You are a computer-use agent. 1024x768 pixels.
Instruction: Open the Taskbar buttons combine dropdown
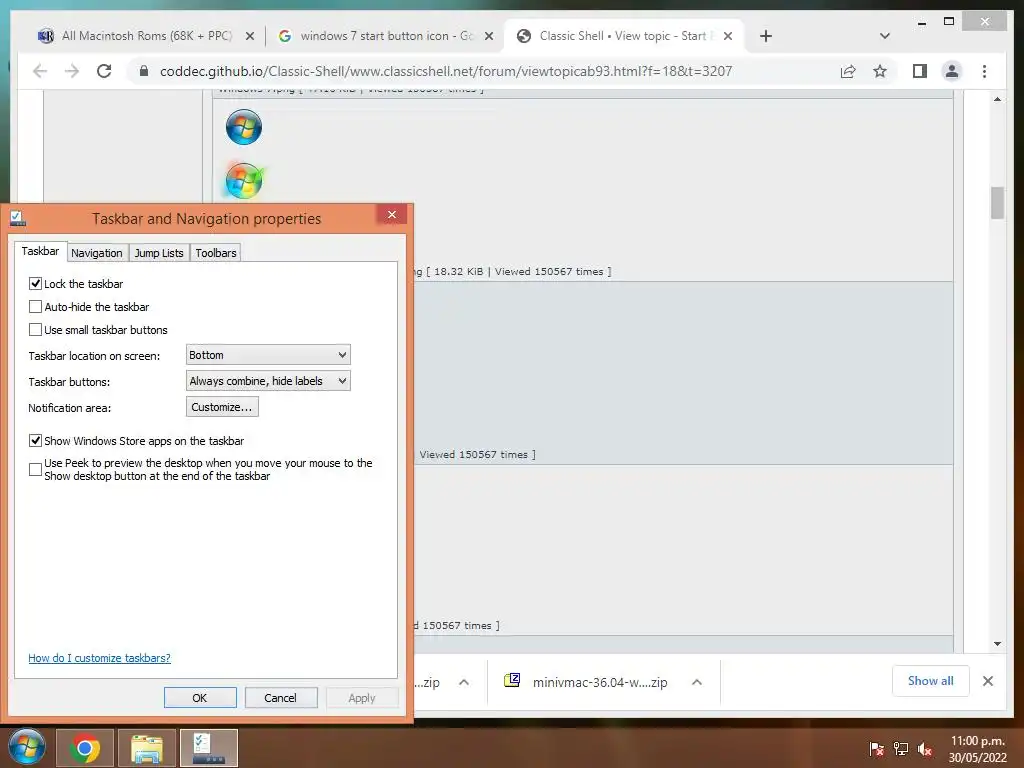click(268, 381)
